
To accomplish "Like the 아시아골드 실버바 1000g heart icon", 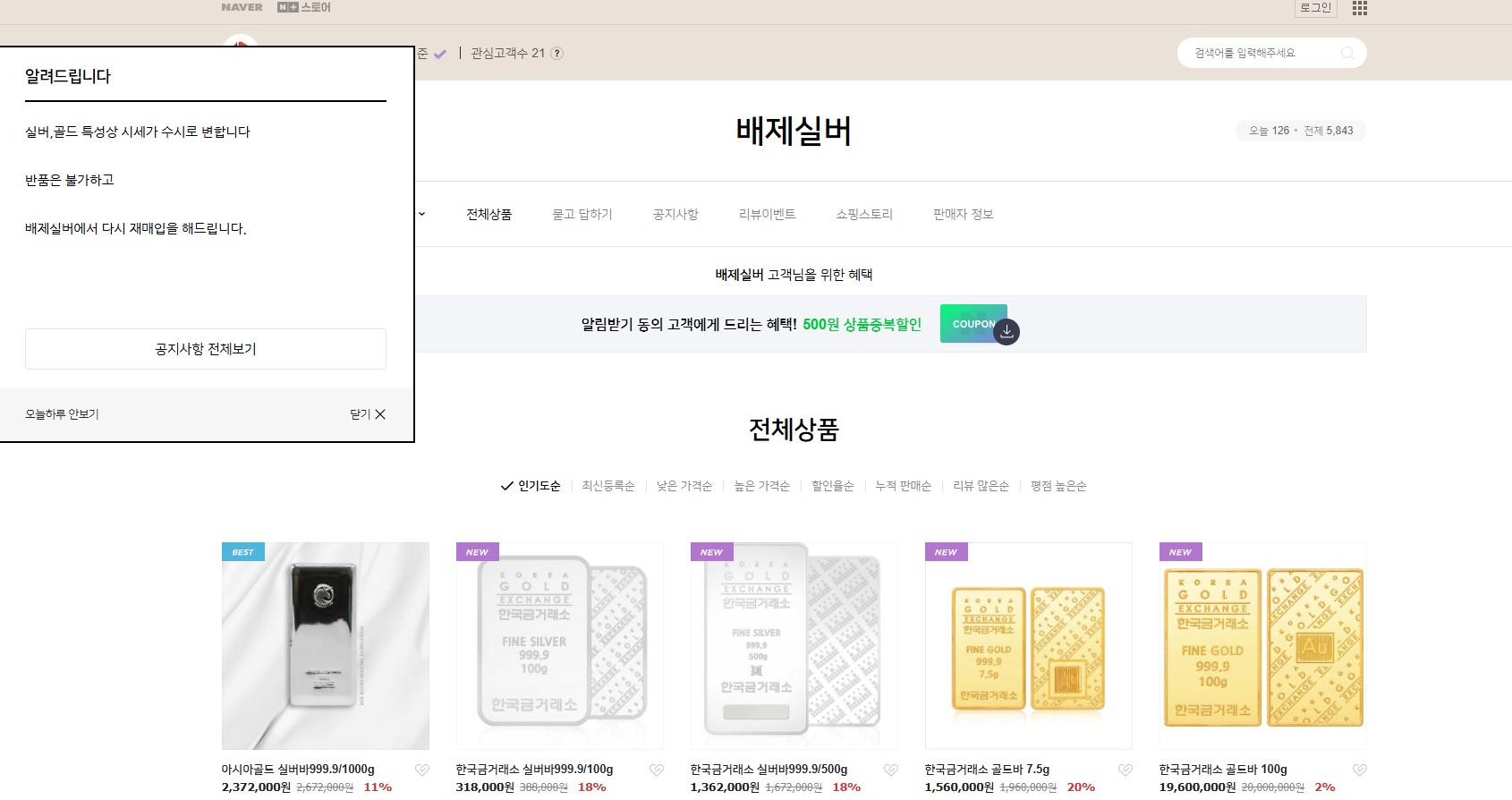I will (422, 770).
